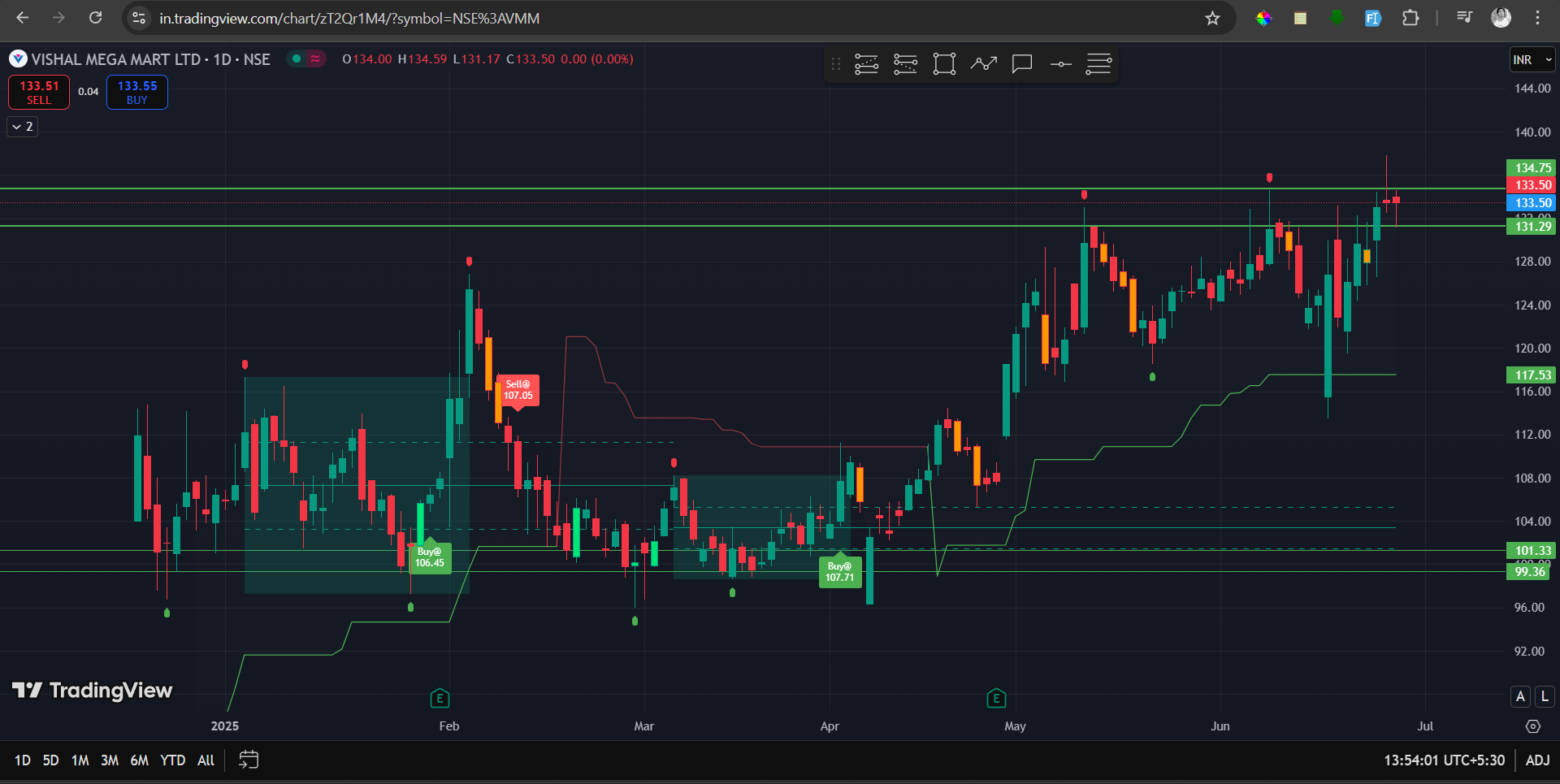Click the earnings E marker near Feb
Screen dimensions: 1560x784
click(440, 698)
